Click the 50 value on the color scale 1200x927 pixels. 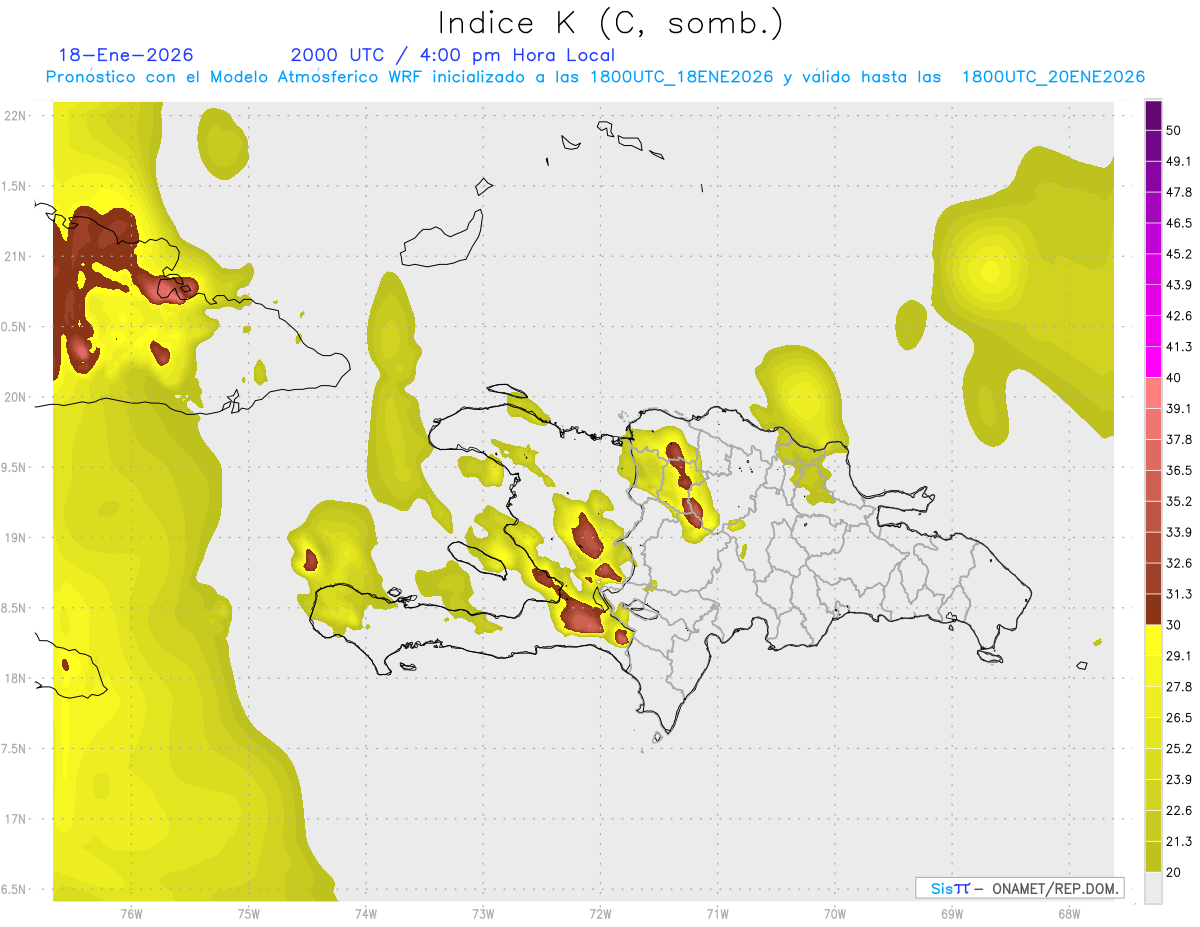(1175, 131)
